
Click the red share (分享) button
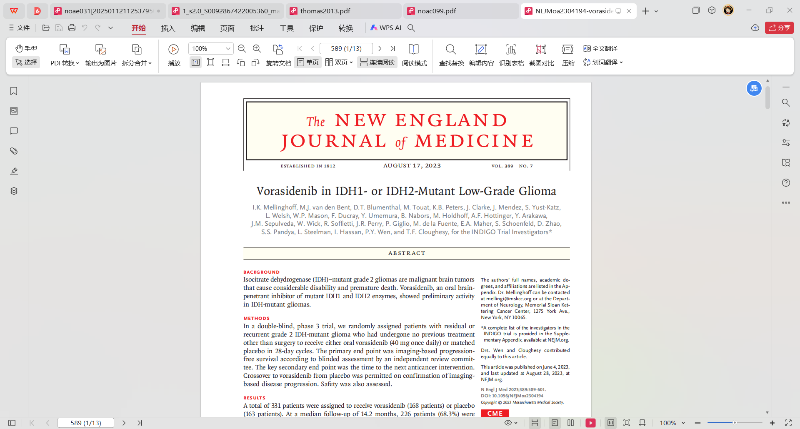tap(779, 28)
